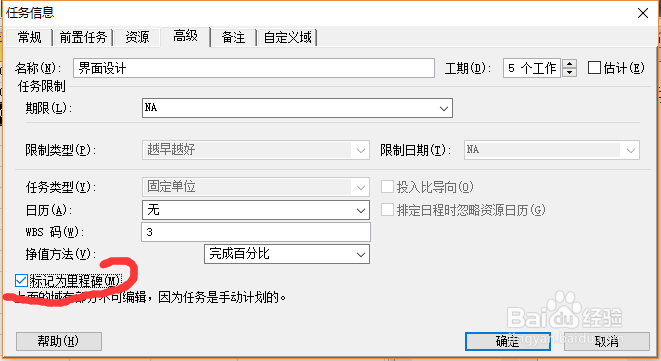Viewport: 661px width, 361px height.
Task: Expand the 日历 calendar dropdown
Action: 361,210
